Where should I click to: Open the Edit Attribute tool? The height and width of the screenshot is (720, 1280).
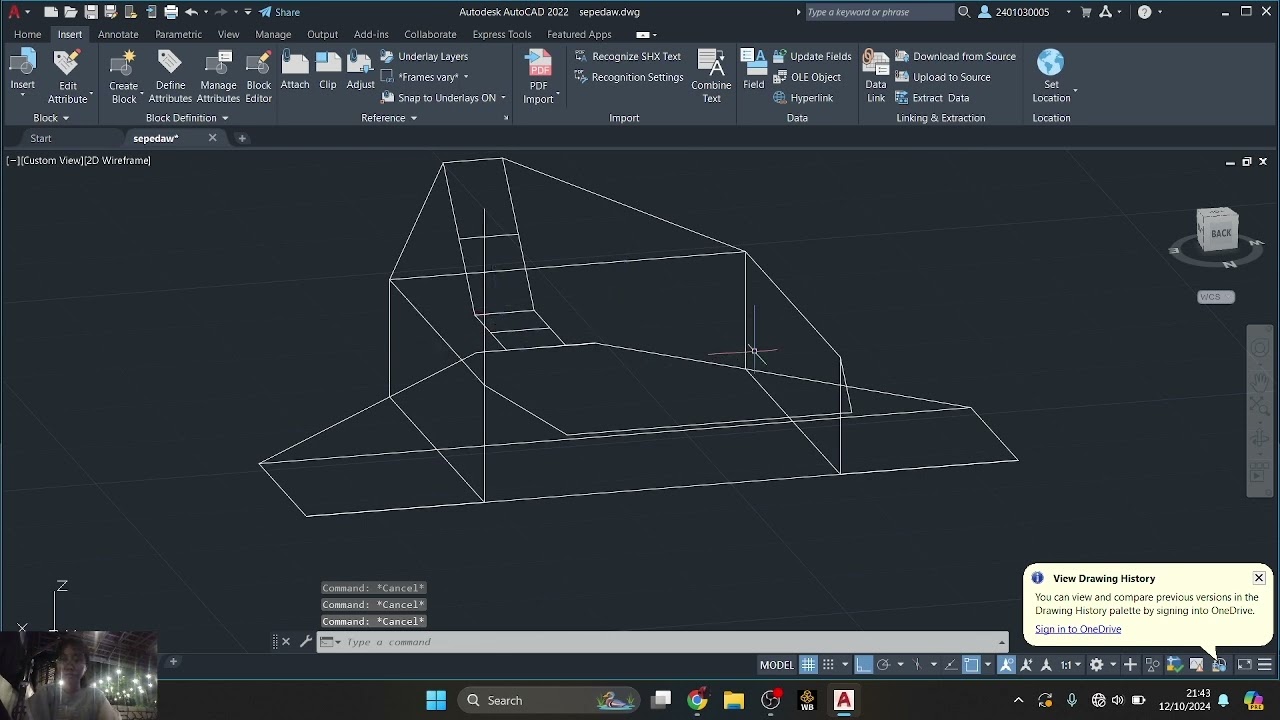(x=67, y=76)
